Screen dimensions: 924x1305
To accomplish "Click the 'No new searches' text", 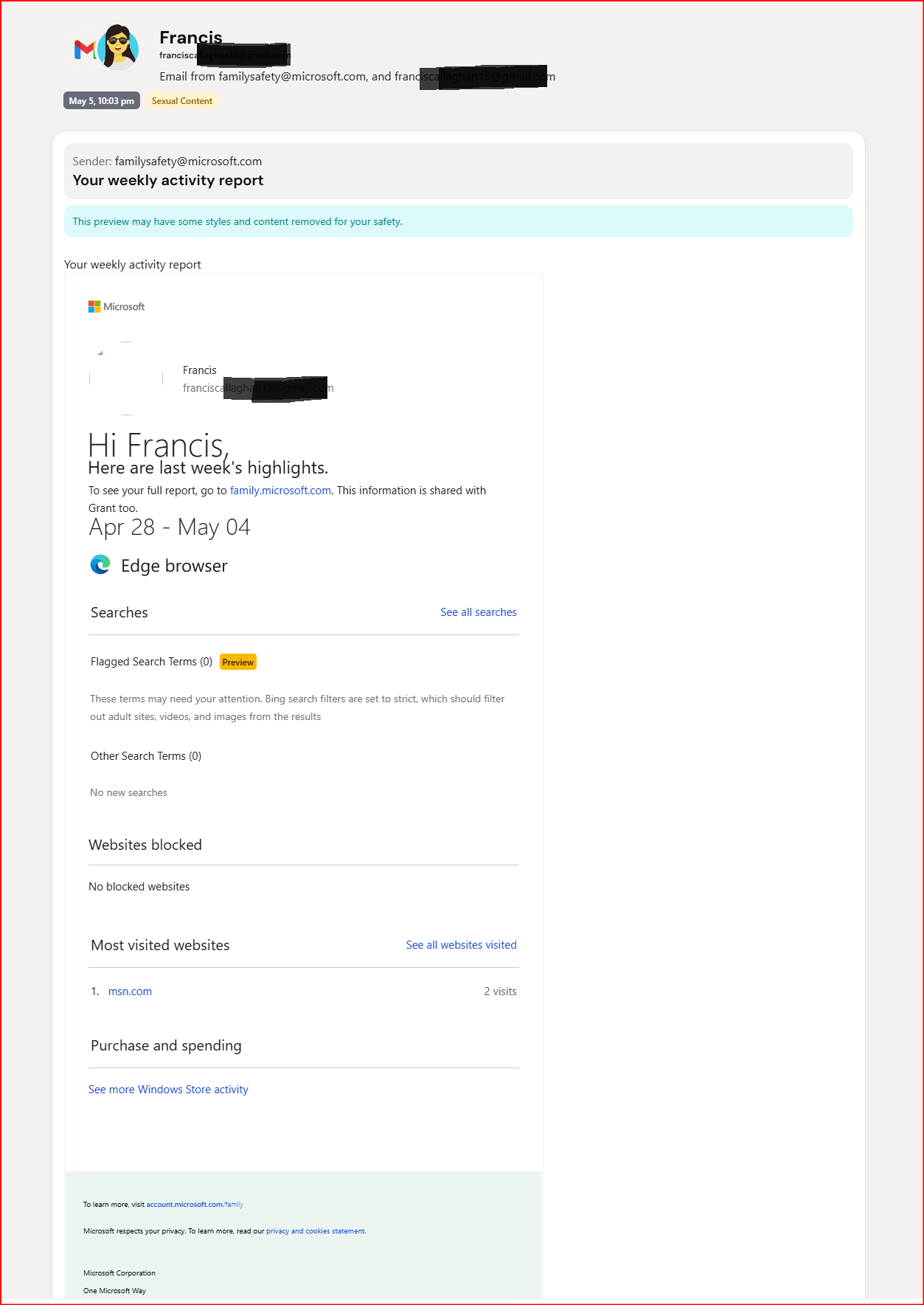I will [128, 792].
